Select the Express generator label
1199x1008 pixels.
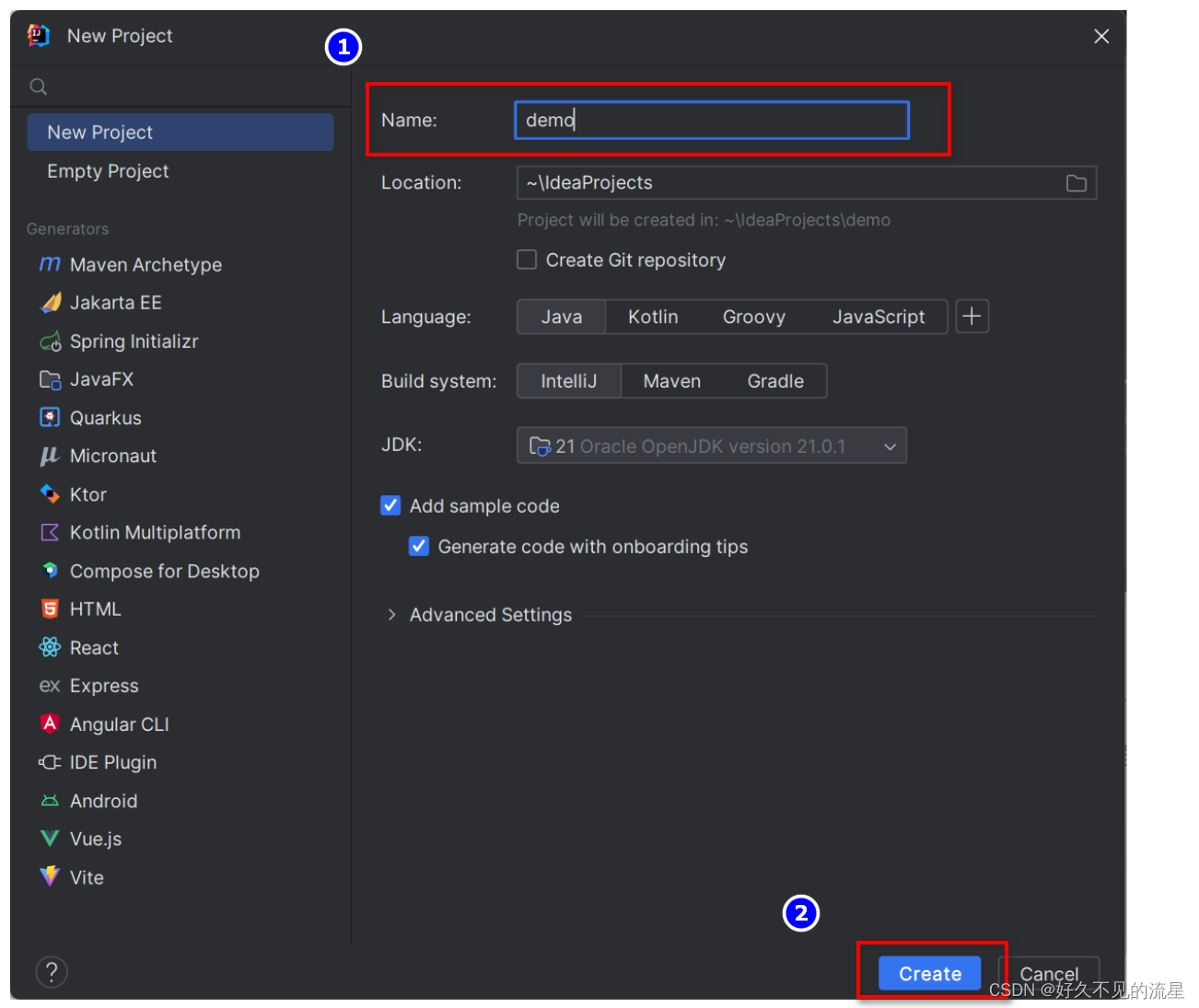104,686
